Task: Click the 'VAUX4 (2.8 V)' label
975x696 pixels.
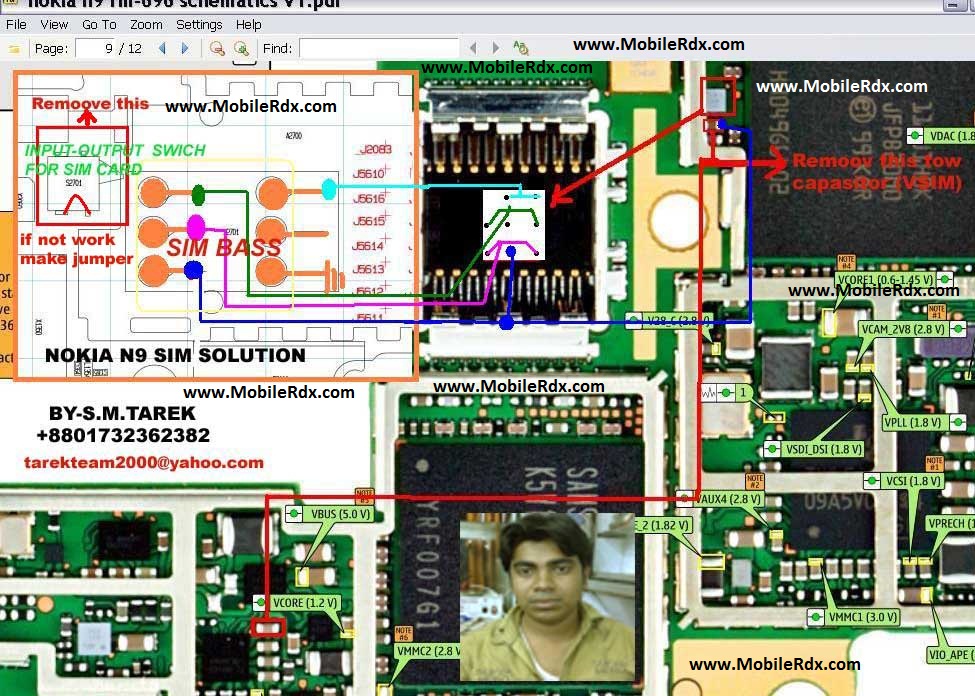Action: pyautogui.click(x=728, y=499)
